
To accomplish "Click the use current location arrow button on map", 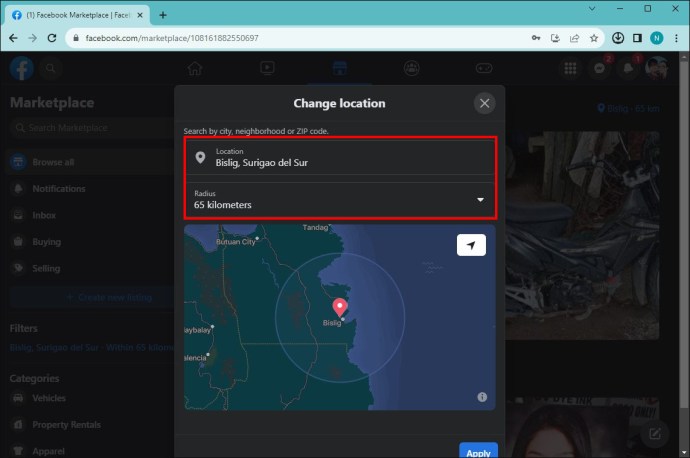I will 471,245.
